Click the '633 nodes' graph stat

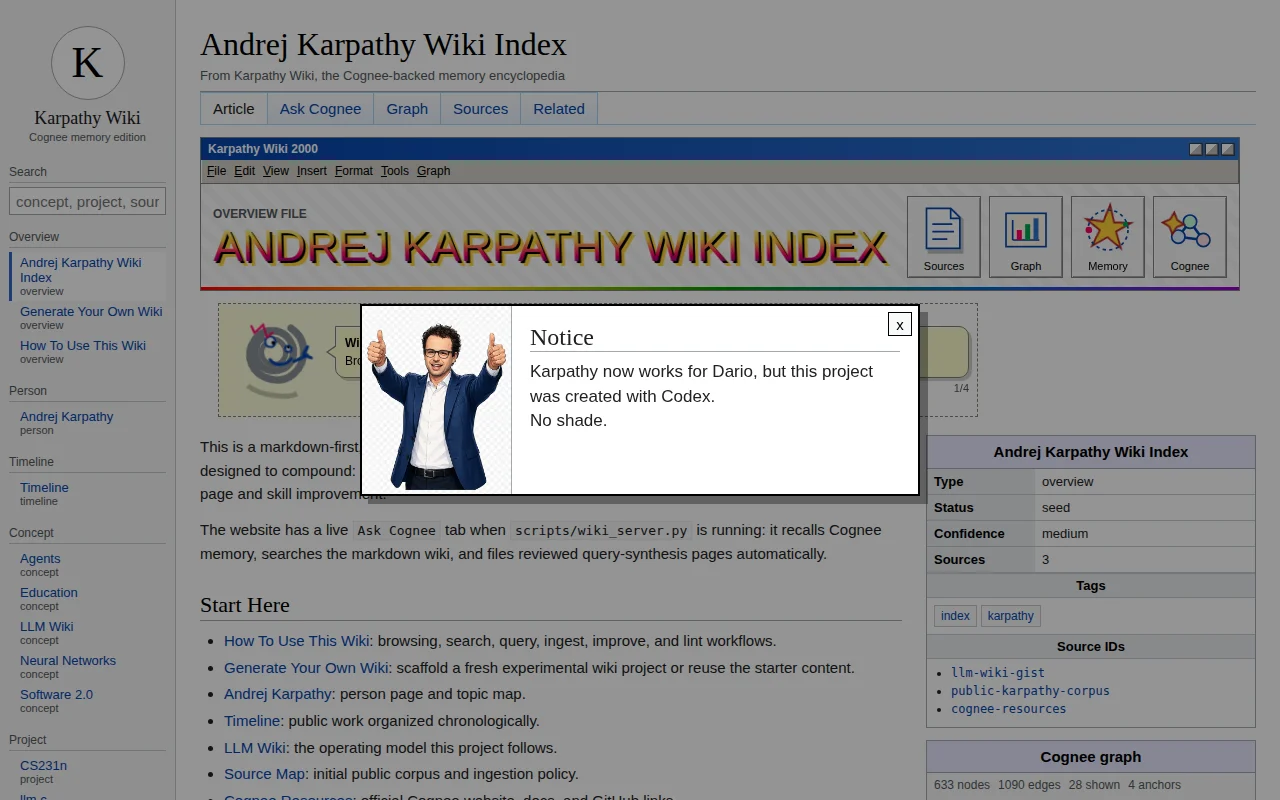coord(963,785)
